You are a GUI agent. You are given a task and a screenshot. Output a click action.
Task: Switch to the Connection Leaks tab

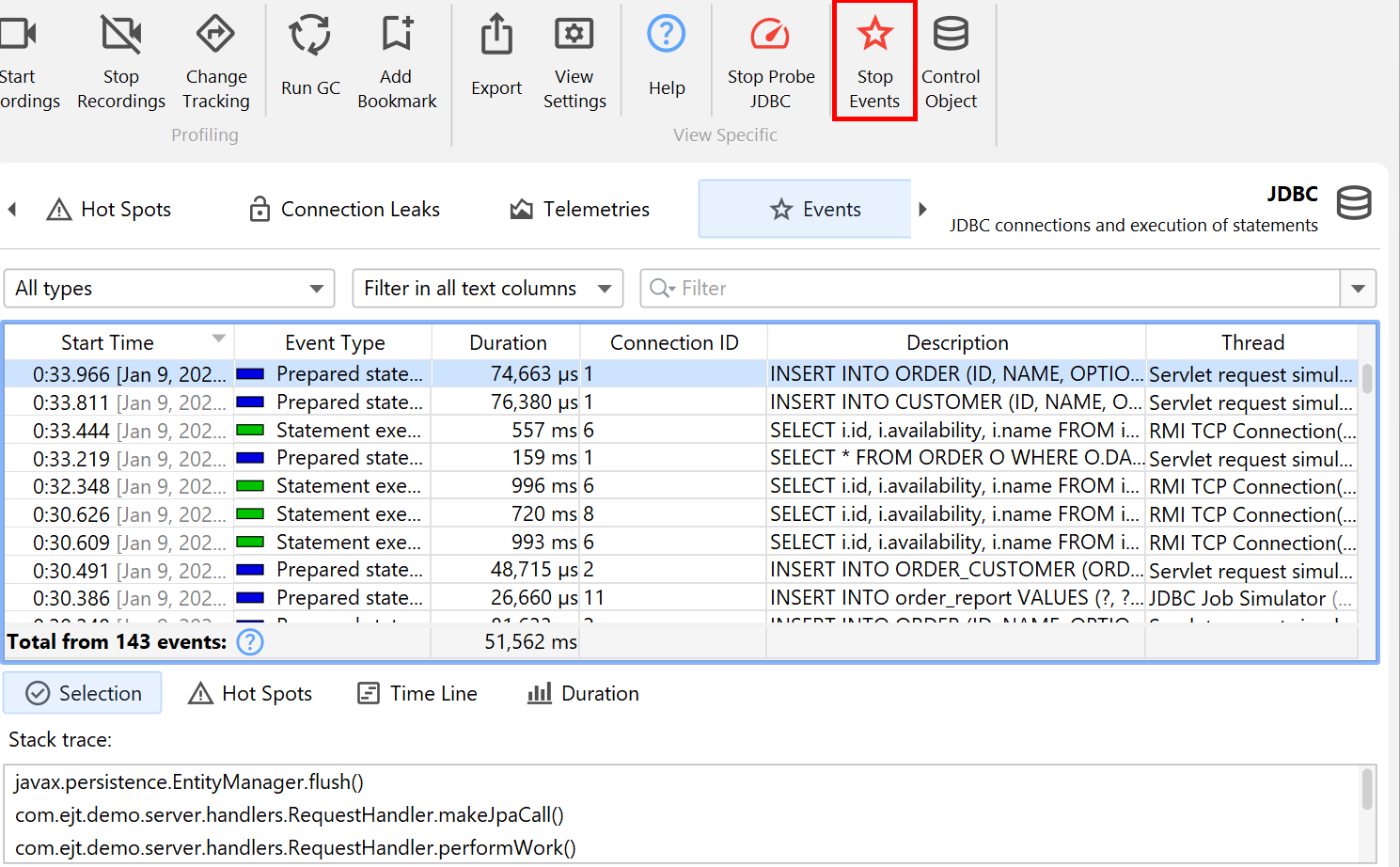pyautogui.click(x=345, y=210)
